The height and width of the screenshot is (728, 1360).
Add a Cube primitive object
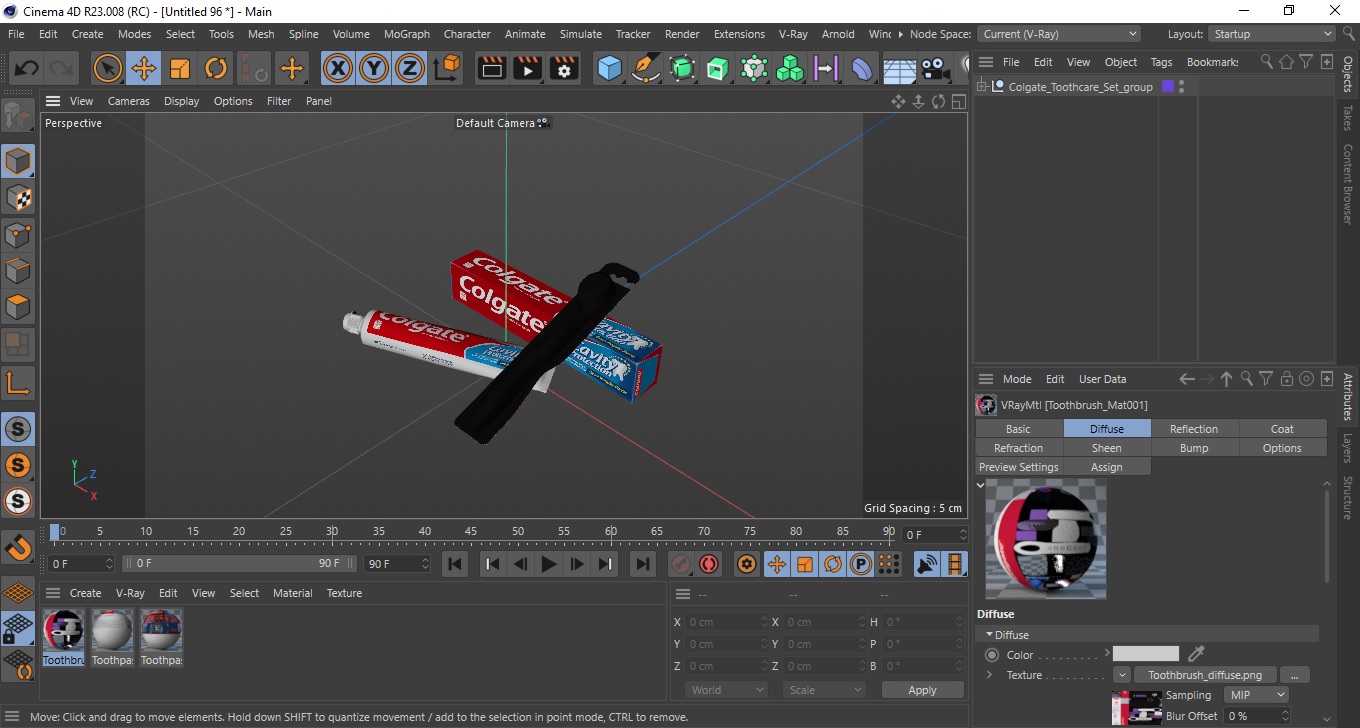point(609,69)
